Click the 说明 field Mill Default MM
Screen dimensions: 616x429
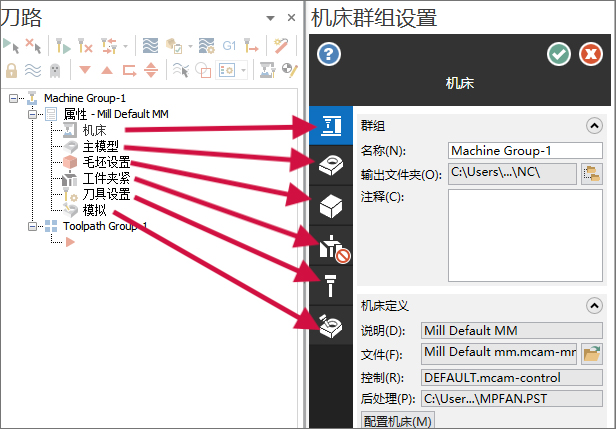tap(512, 330)
